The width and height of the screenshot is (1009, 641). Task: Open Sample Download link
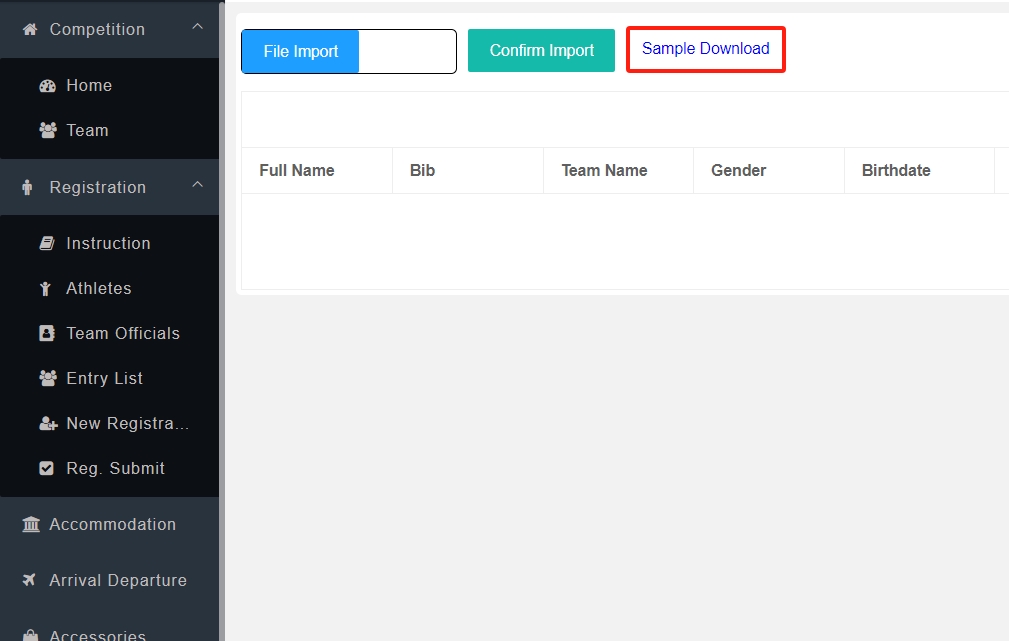click(705, 48)
